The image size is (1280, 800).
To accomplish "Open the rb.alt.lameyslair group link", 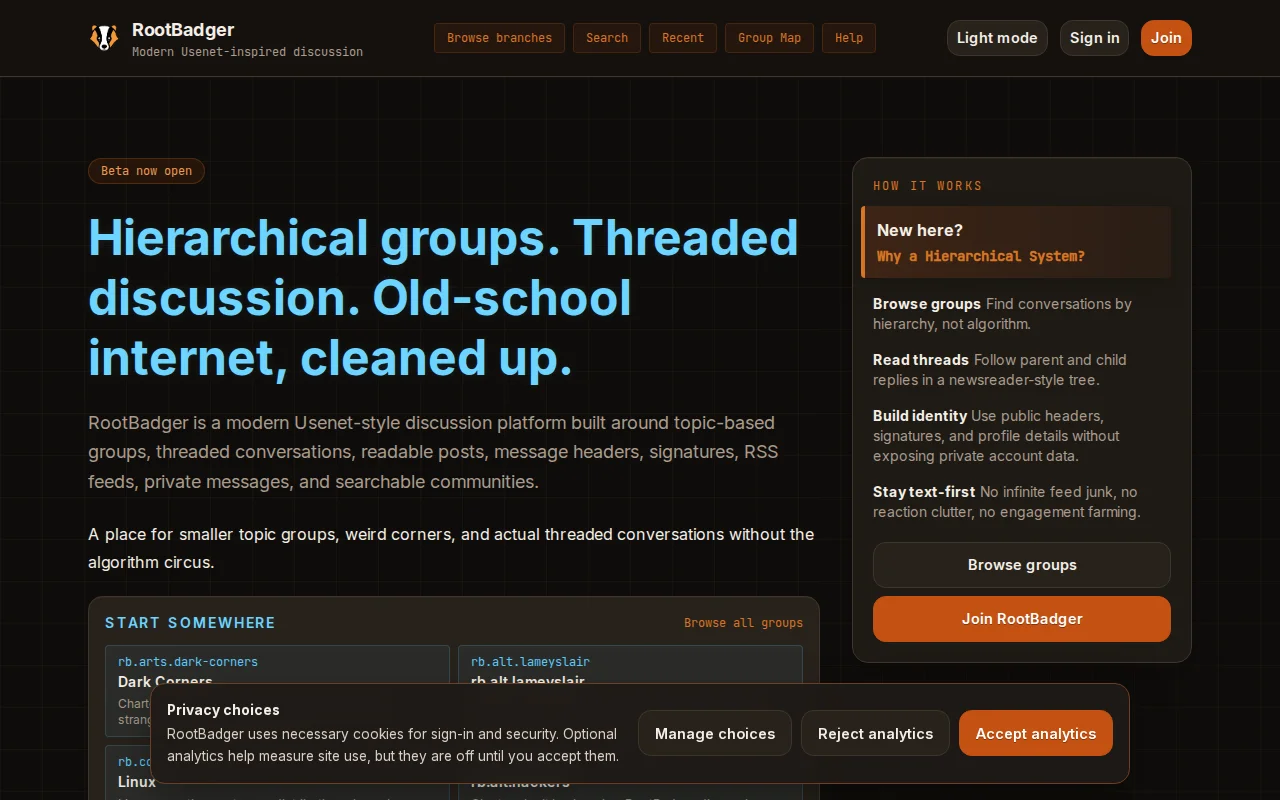I will pos(530,662).
